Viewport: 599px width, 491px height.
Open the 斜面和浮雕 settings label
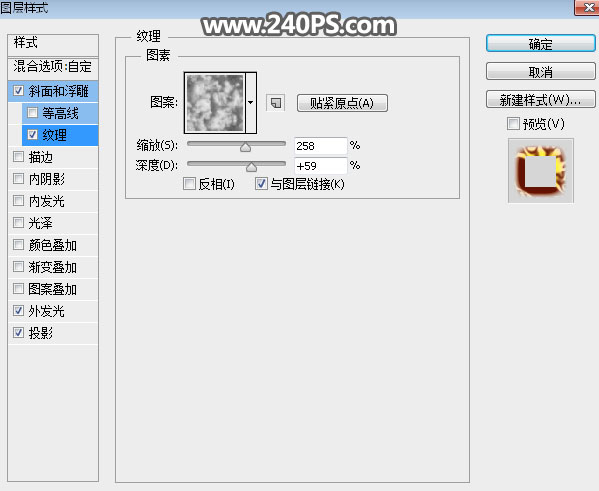coord(58,91)
